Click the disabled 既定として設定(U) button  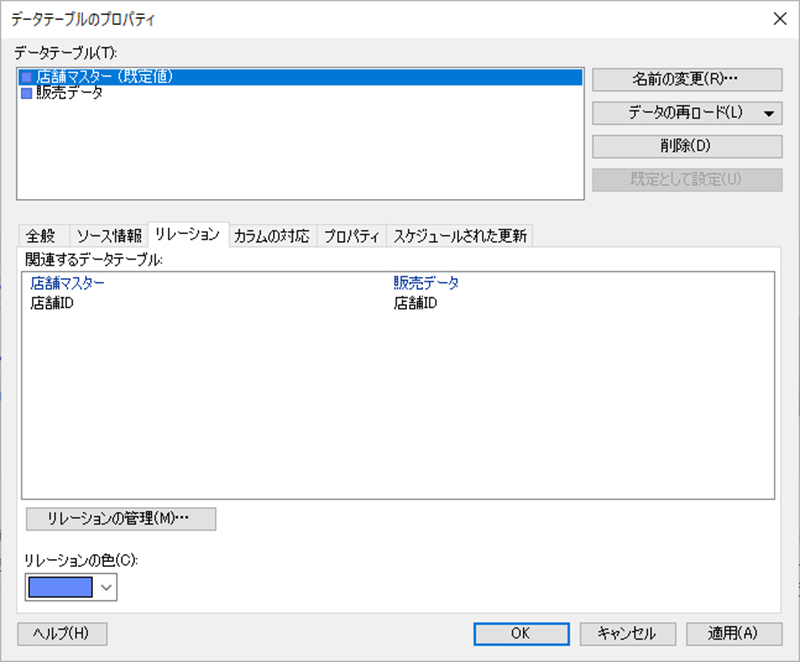pos(687,180)
